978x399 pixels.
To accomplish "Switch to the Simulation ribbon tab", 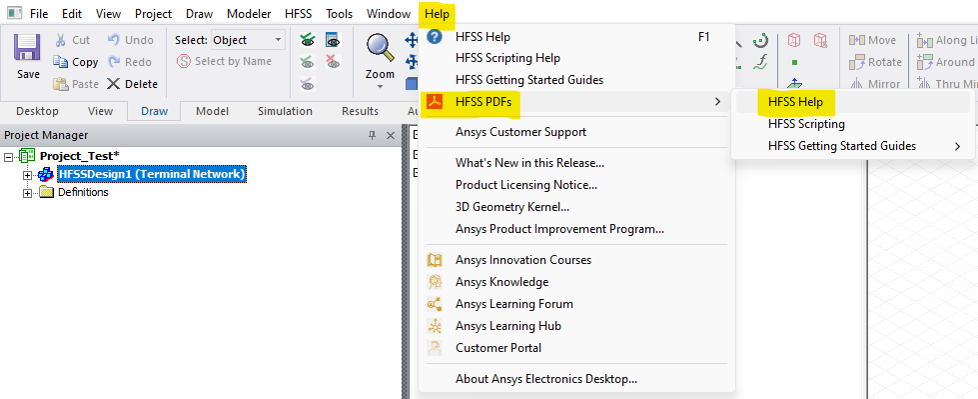I will click(285, 111).
